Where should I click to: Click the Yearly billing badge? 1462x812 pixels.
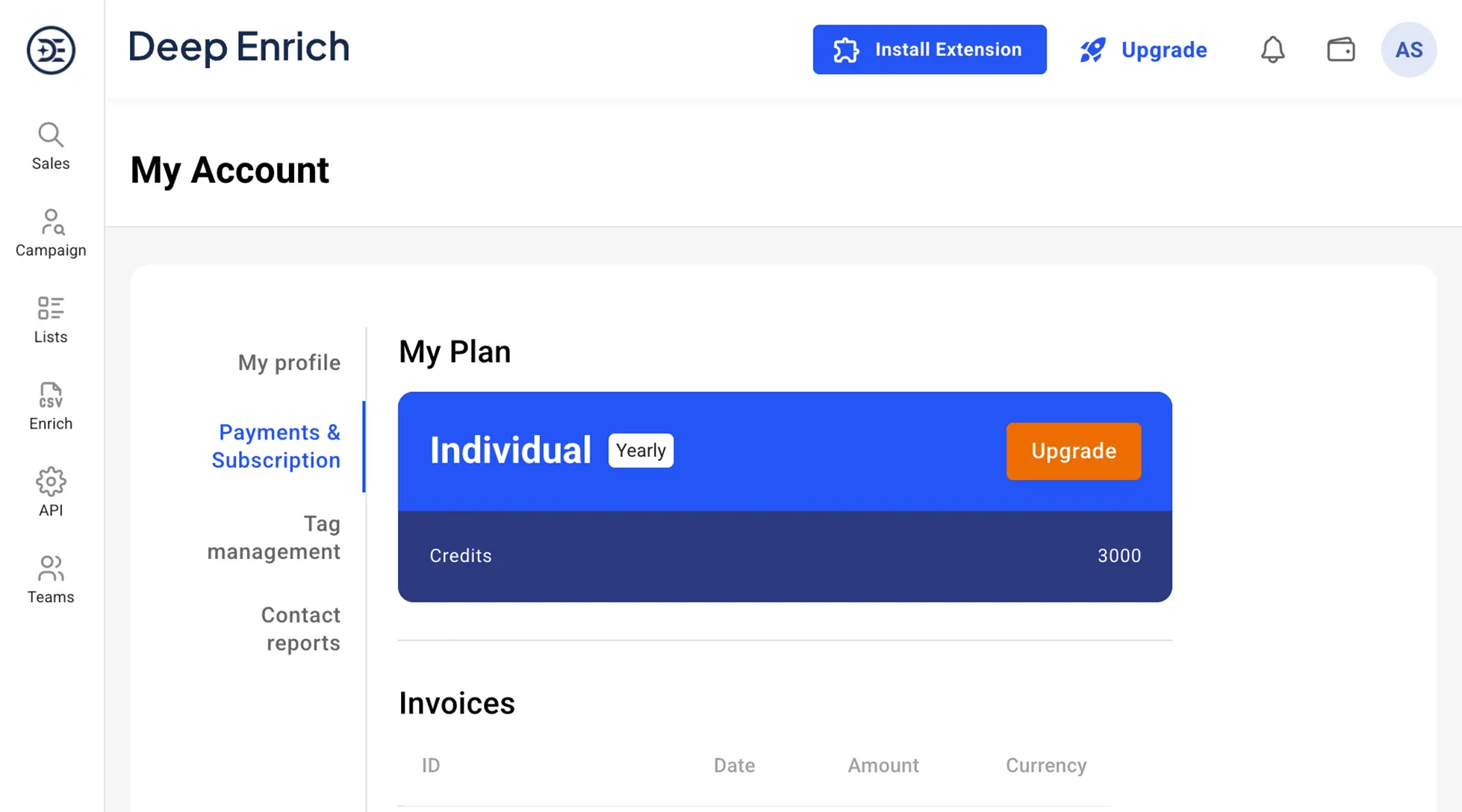641,451
